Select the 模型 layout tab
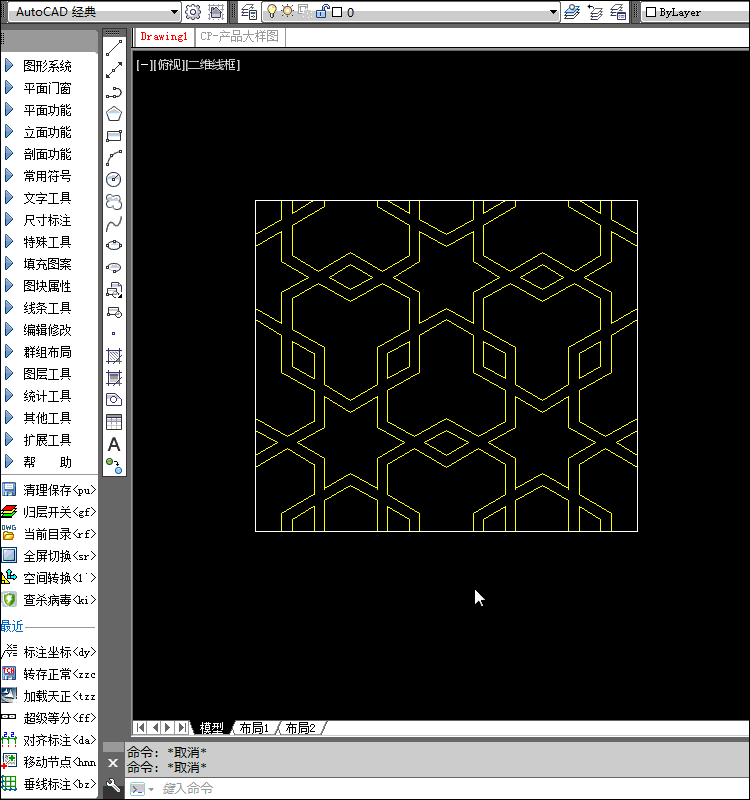Screen dimensions: 750x800 click(211, 728)
